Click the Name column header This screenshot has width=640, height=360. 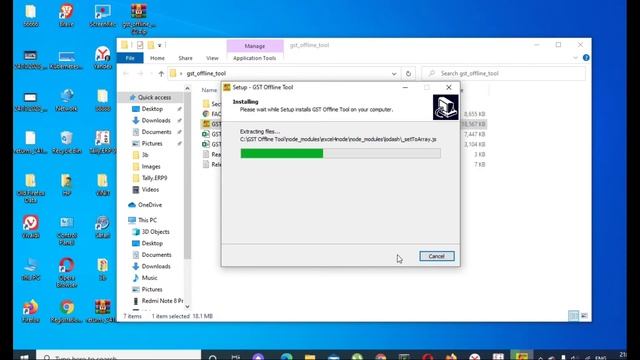[x=209, y=90]
